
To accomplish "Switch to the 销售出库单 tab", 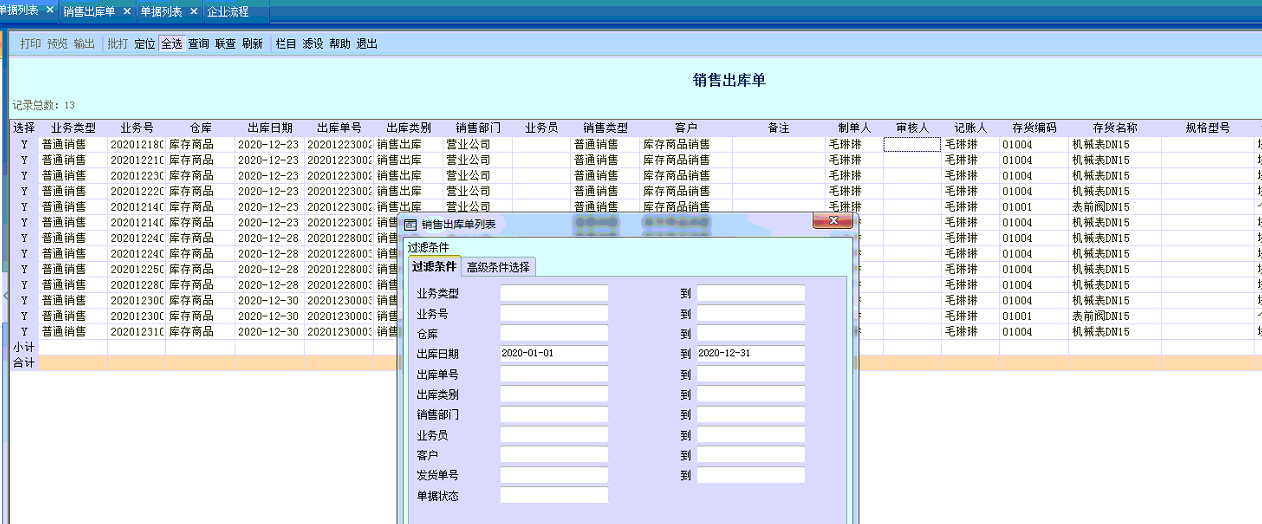I will tap(89, 11).
